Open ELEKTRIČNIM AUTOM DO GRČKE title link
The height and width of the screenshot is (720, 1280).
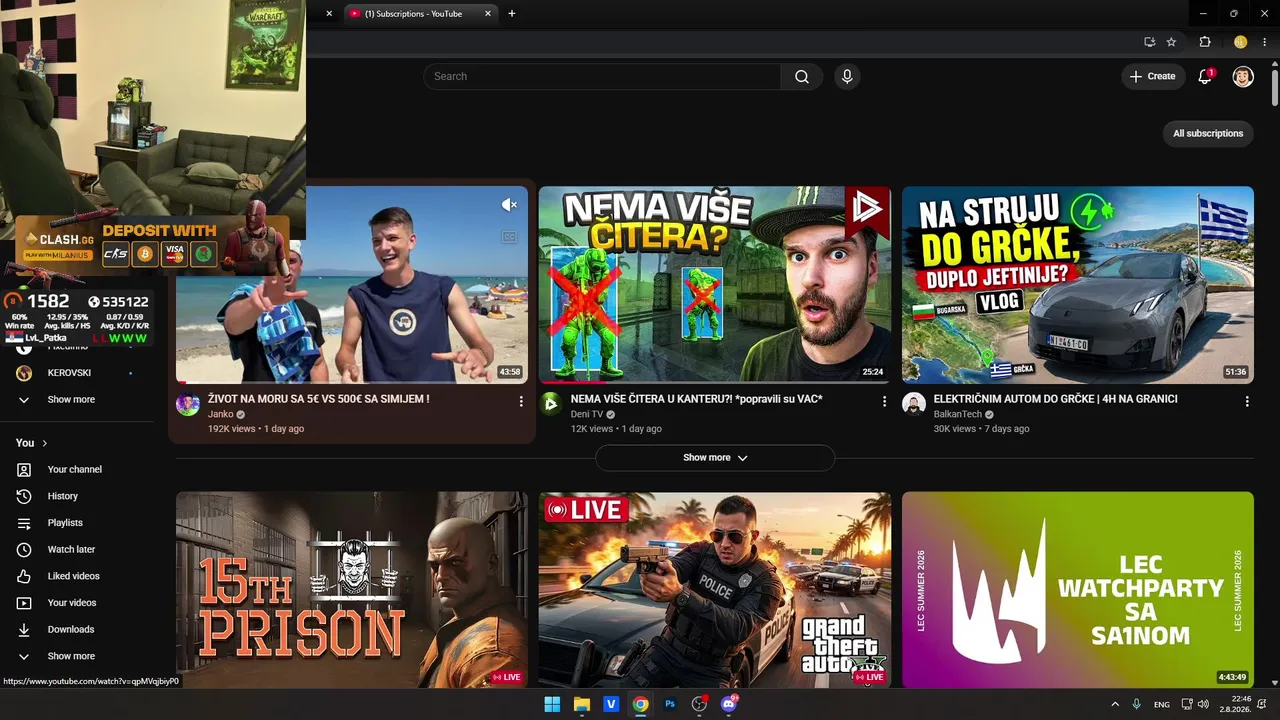[x=1055, y=399]
